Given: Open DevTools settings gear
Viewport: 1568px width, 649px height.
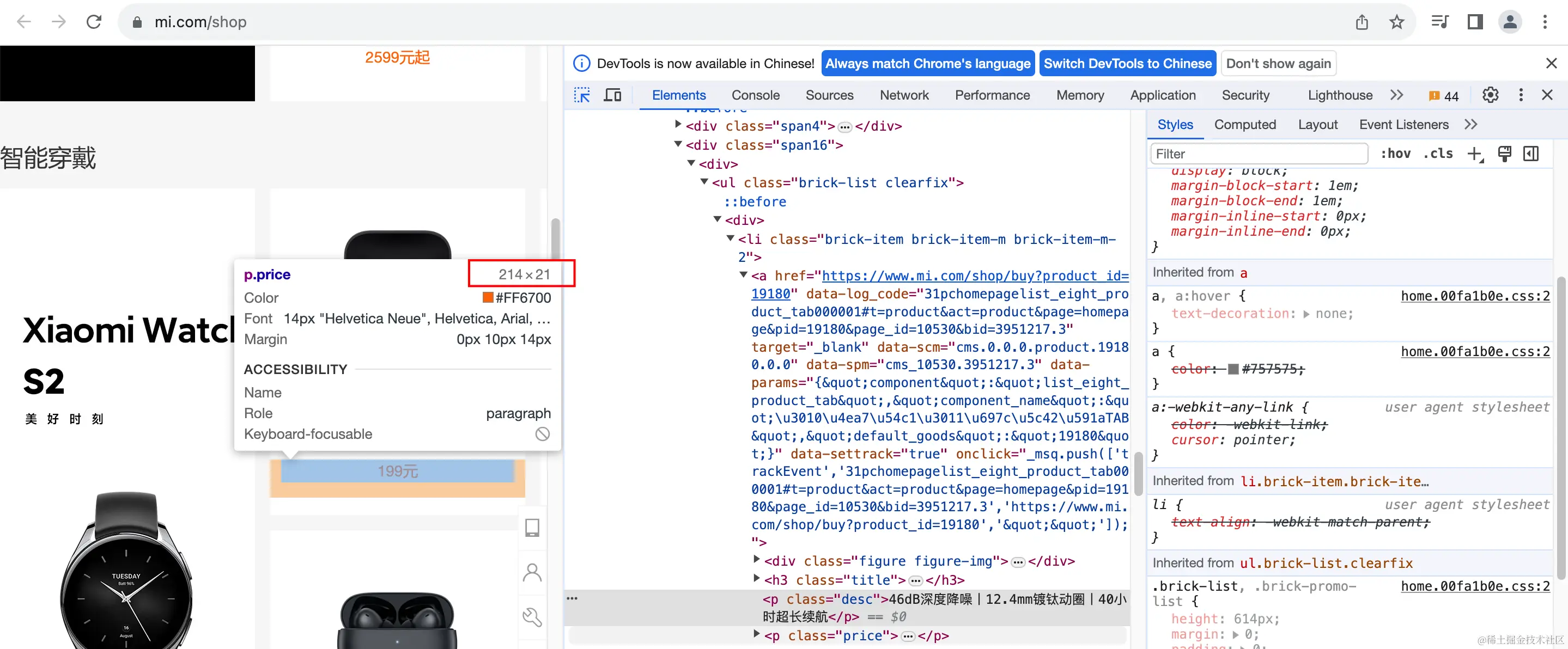Looking at the screenshot, I should [x=1490, y=95].
